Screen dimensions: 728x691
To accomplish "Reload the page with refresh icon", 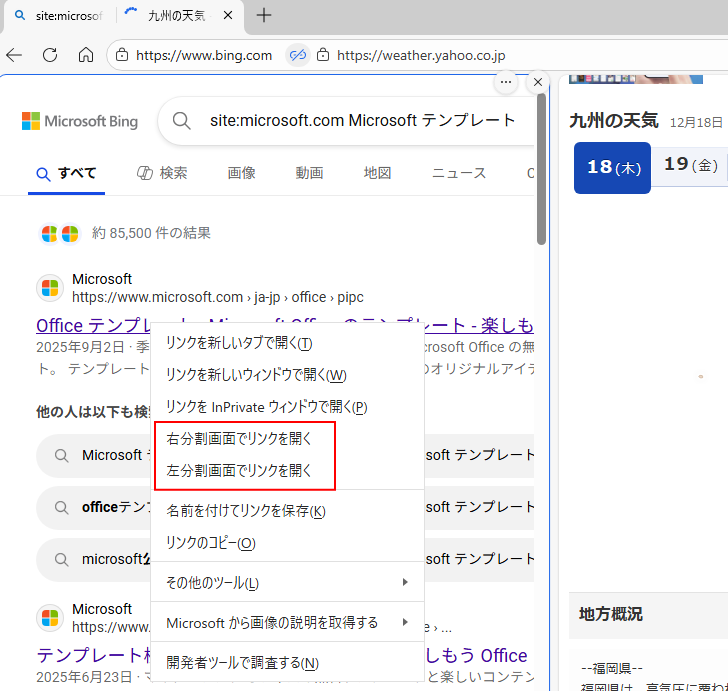I will coord(50,55).
